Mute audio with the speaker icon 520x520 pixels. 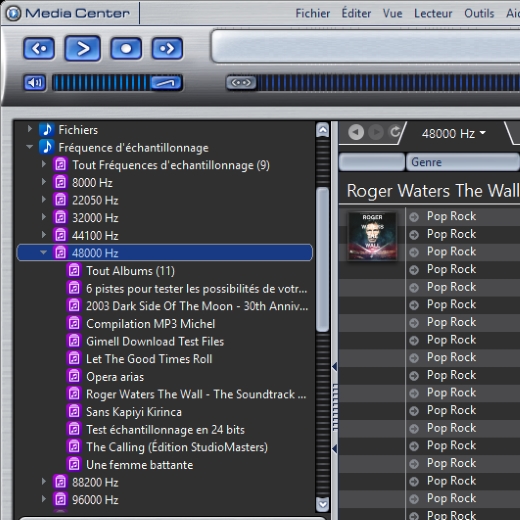(35, 83)
